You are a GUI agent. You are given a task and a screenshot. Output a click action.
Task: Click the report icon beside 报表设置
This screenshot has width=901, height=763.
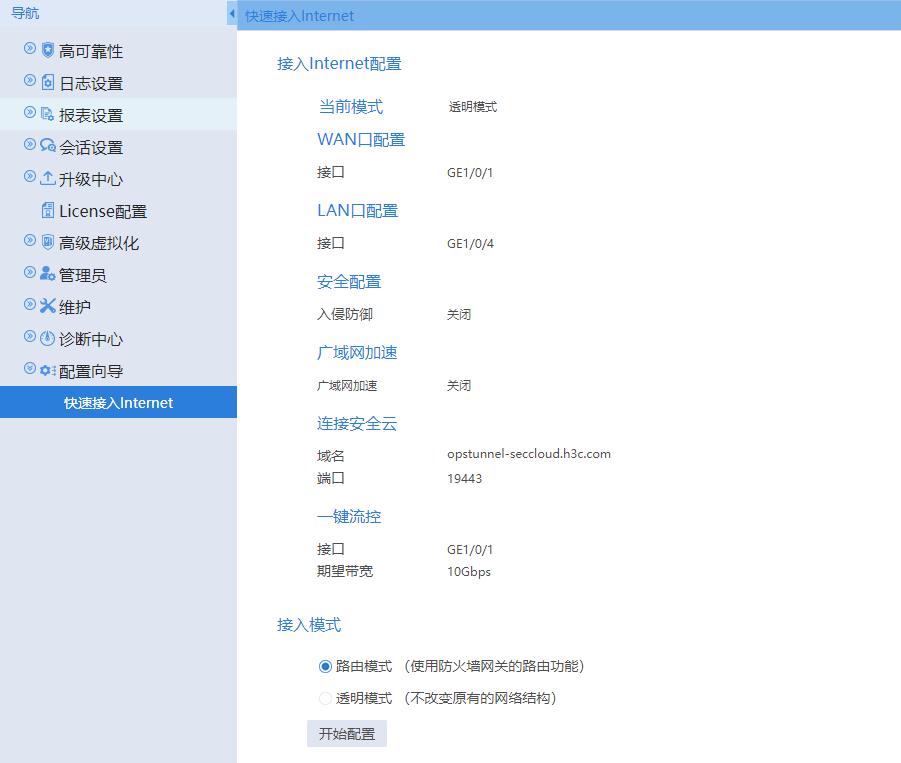(48, 114)
